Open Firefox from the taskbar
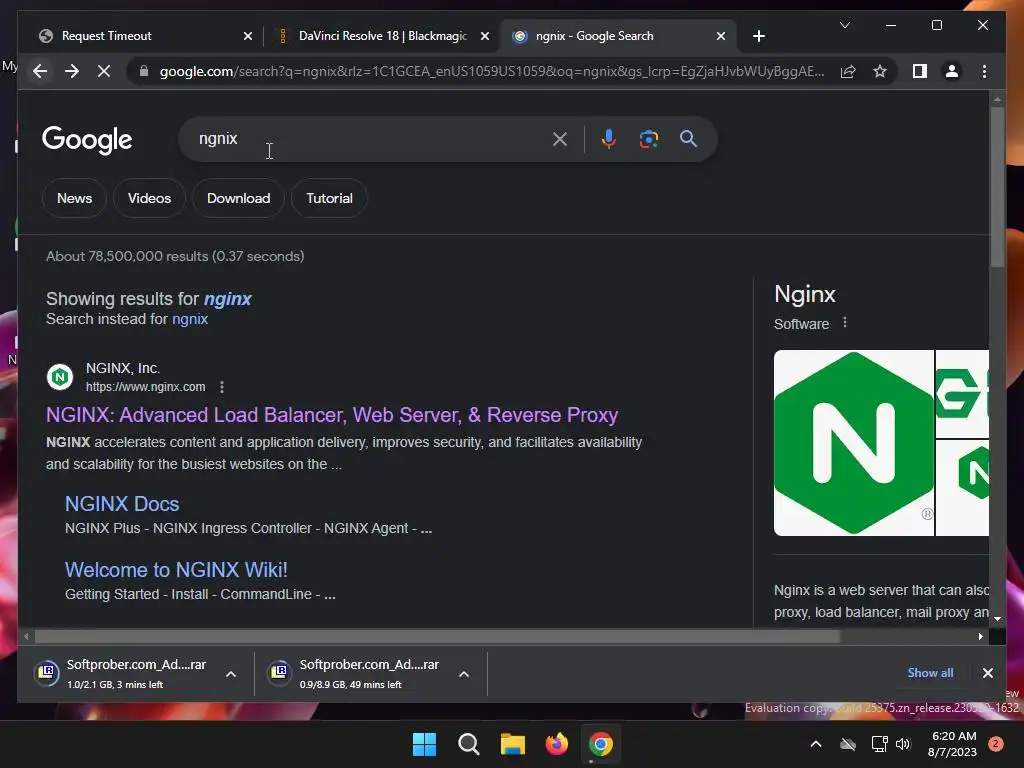This screenshot has width=1024, height=768. tap(556, 744)
